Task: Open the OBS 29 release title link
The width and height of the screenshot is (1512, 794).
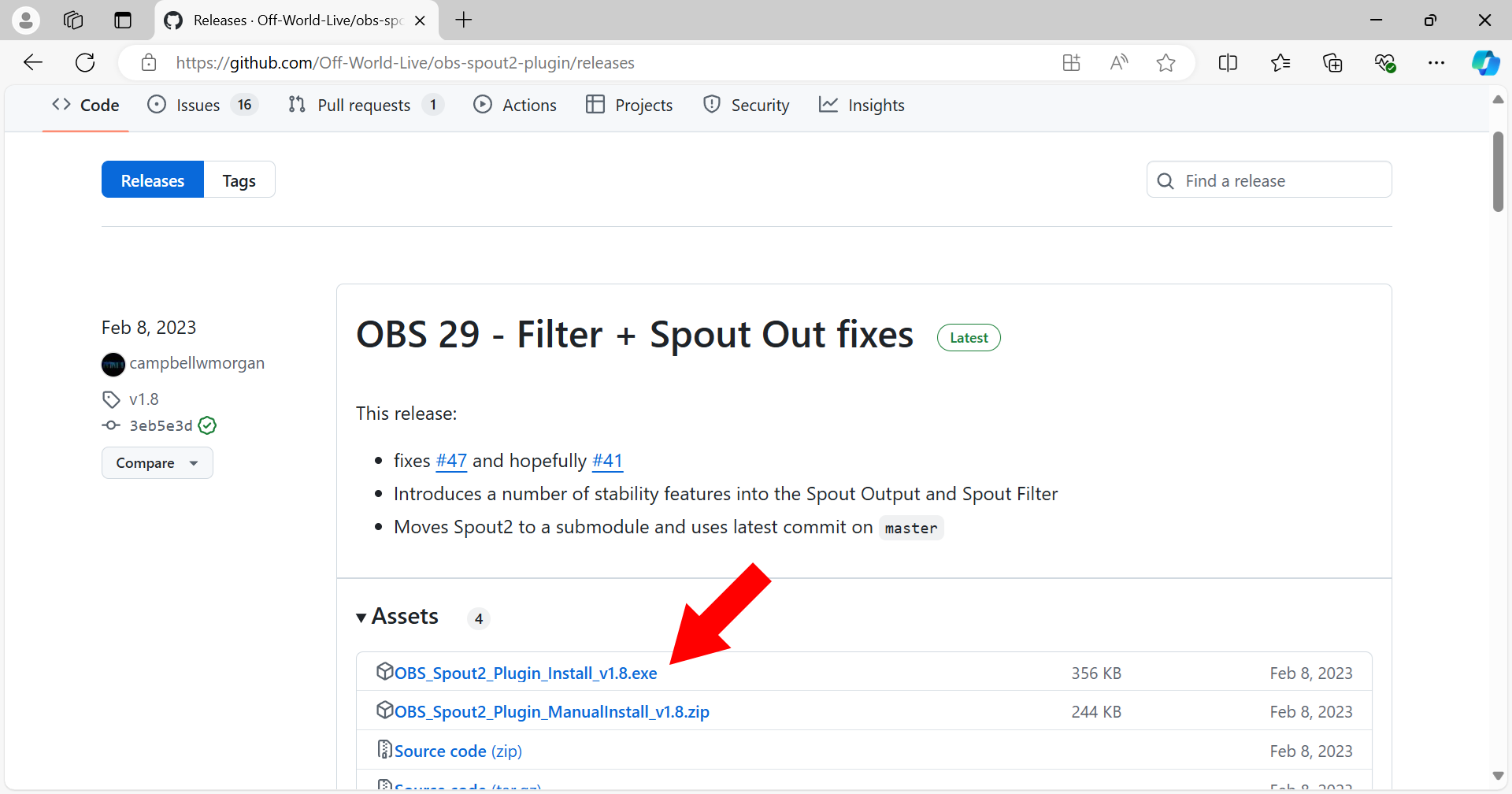Action: point(635,335)
